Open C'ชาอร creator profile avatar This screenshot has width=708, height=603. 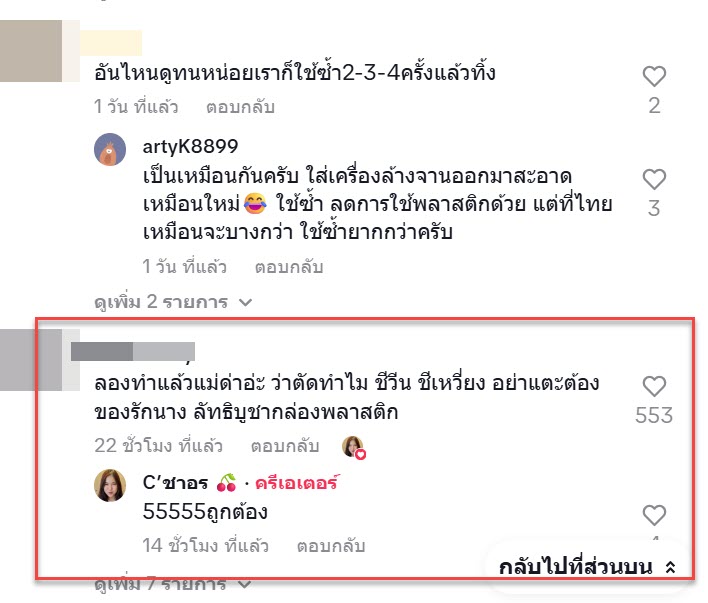click(110, 486)
